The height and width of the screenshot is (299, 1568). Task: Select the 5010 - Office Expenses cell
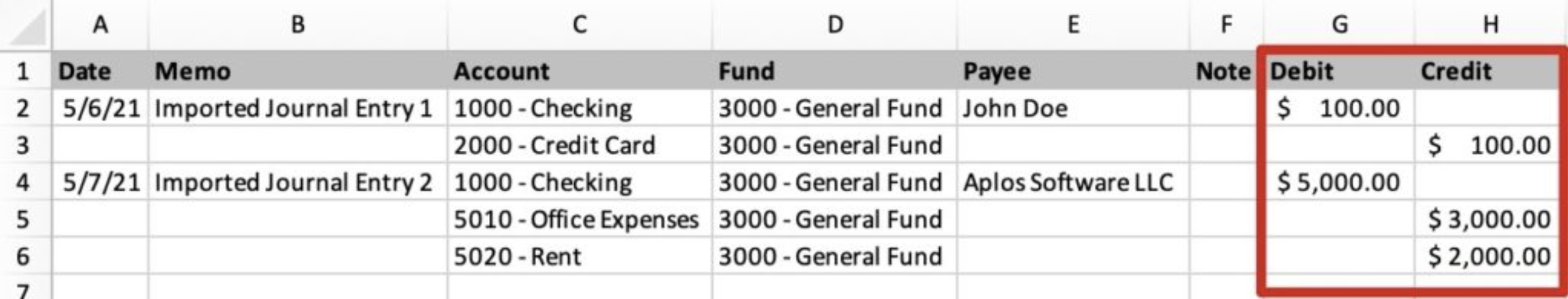[x=580, y=219]
